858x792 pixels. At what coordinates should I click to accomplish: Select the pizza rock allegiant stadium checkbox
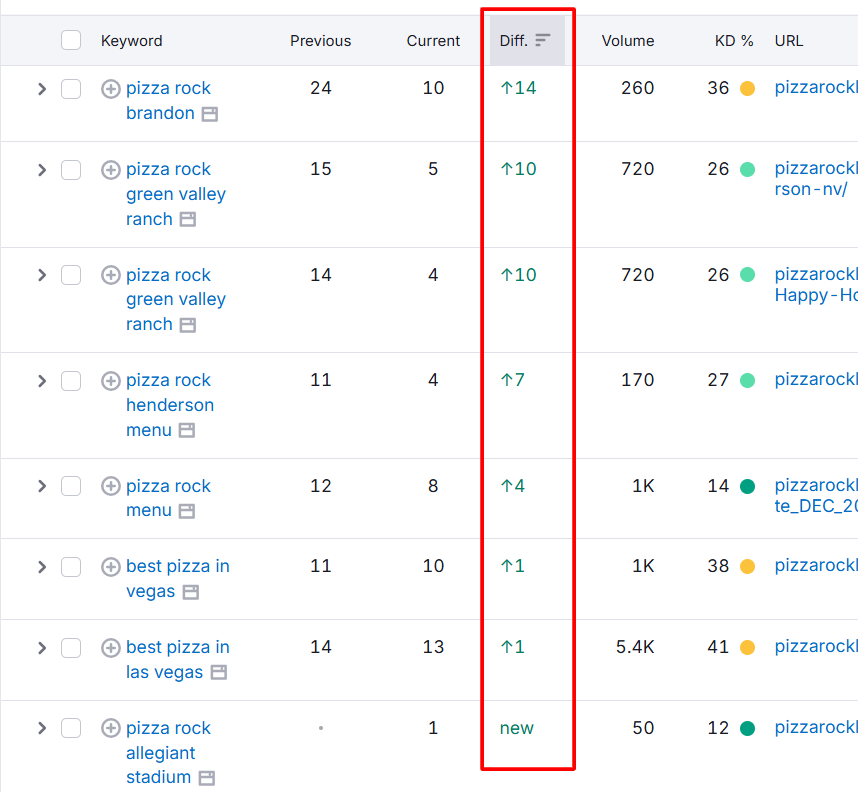(x=71, y=728)
